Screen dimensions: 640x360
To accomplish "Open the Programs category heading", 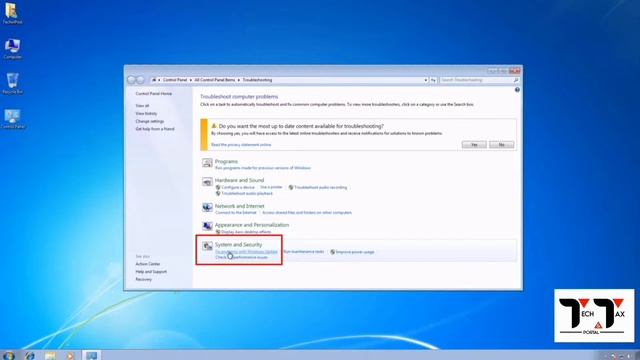I will [x=226, y=162].
